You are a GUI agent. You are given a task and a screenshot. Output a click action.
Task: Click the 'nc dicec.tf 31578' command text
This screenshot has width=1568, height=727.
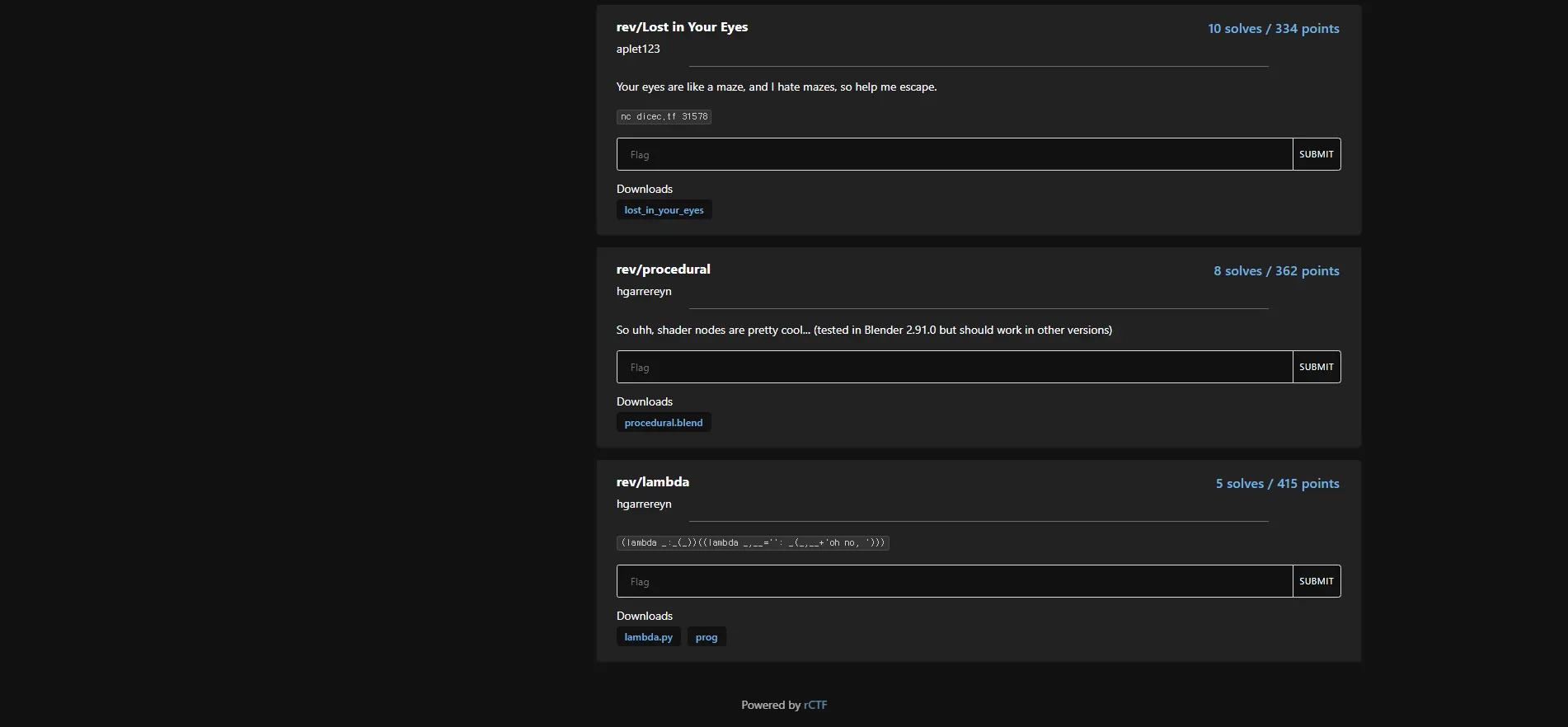click(x=664, y=117)
